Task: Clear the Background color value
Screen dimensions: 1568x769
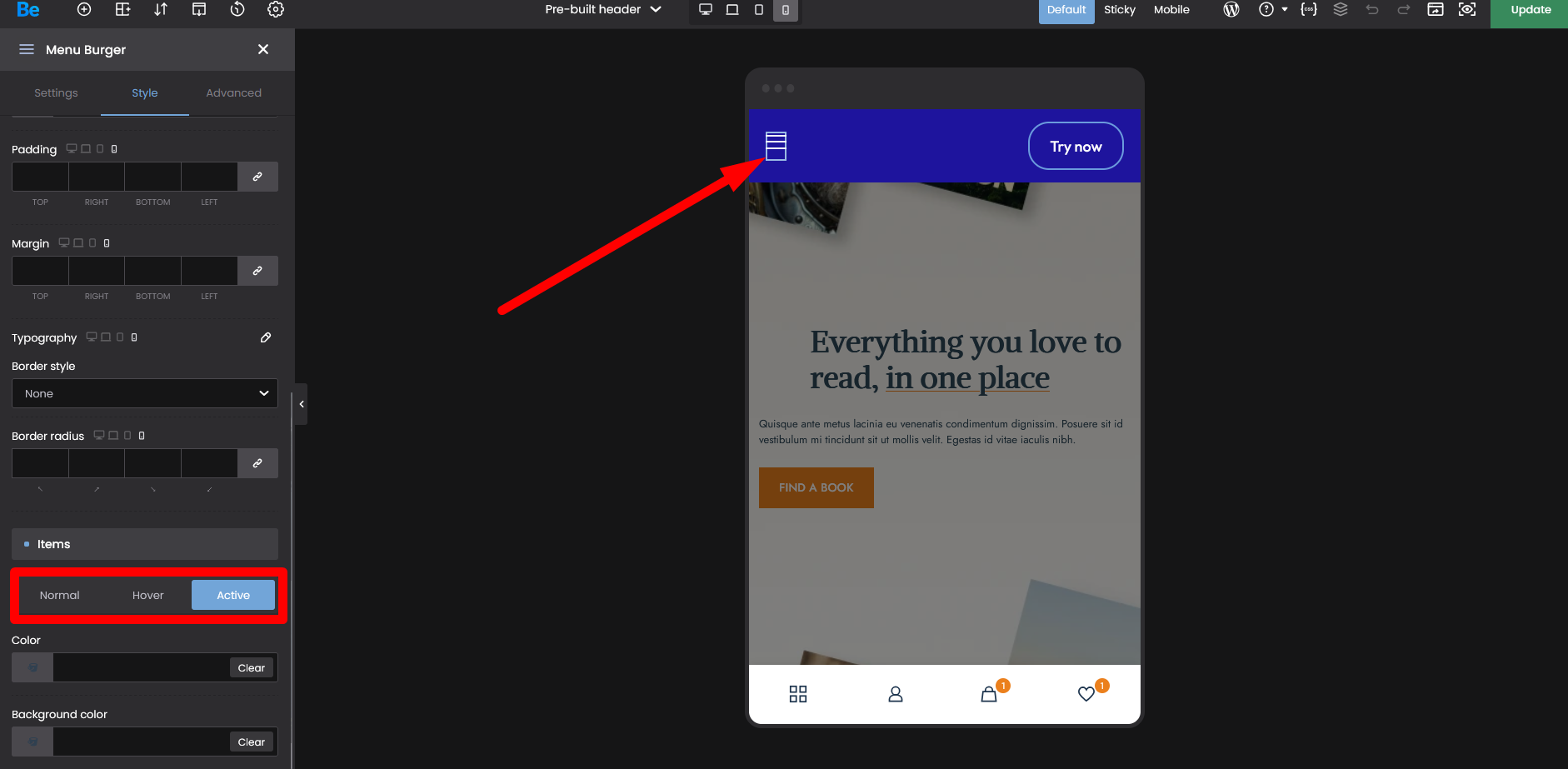Action: tap(251, 742)
